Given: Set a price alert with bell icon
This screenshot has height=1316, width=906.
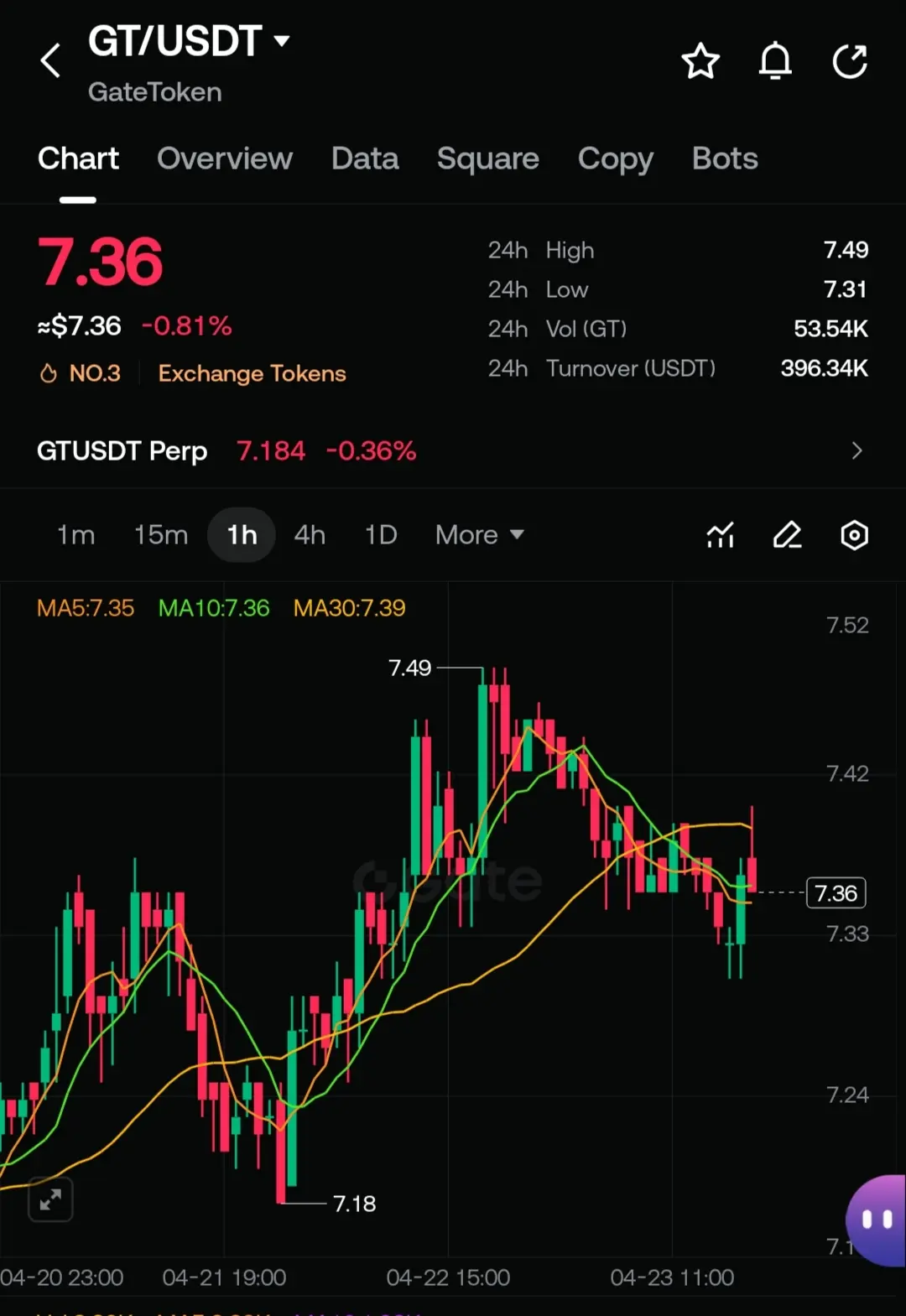Looking at the screenshot, I should [x=775, y=61].
